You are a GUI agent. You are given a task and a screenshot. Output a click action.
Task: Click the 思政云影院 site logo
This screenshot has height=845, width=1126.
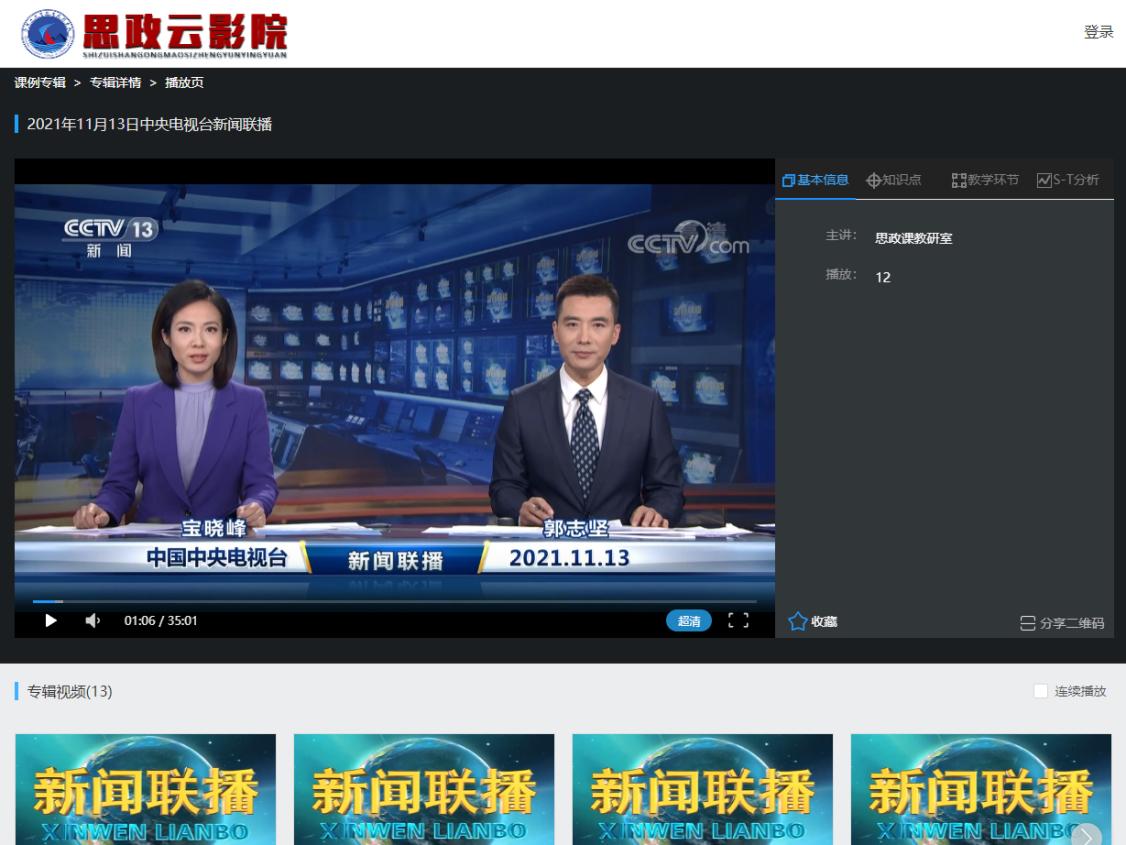154,34
